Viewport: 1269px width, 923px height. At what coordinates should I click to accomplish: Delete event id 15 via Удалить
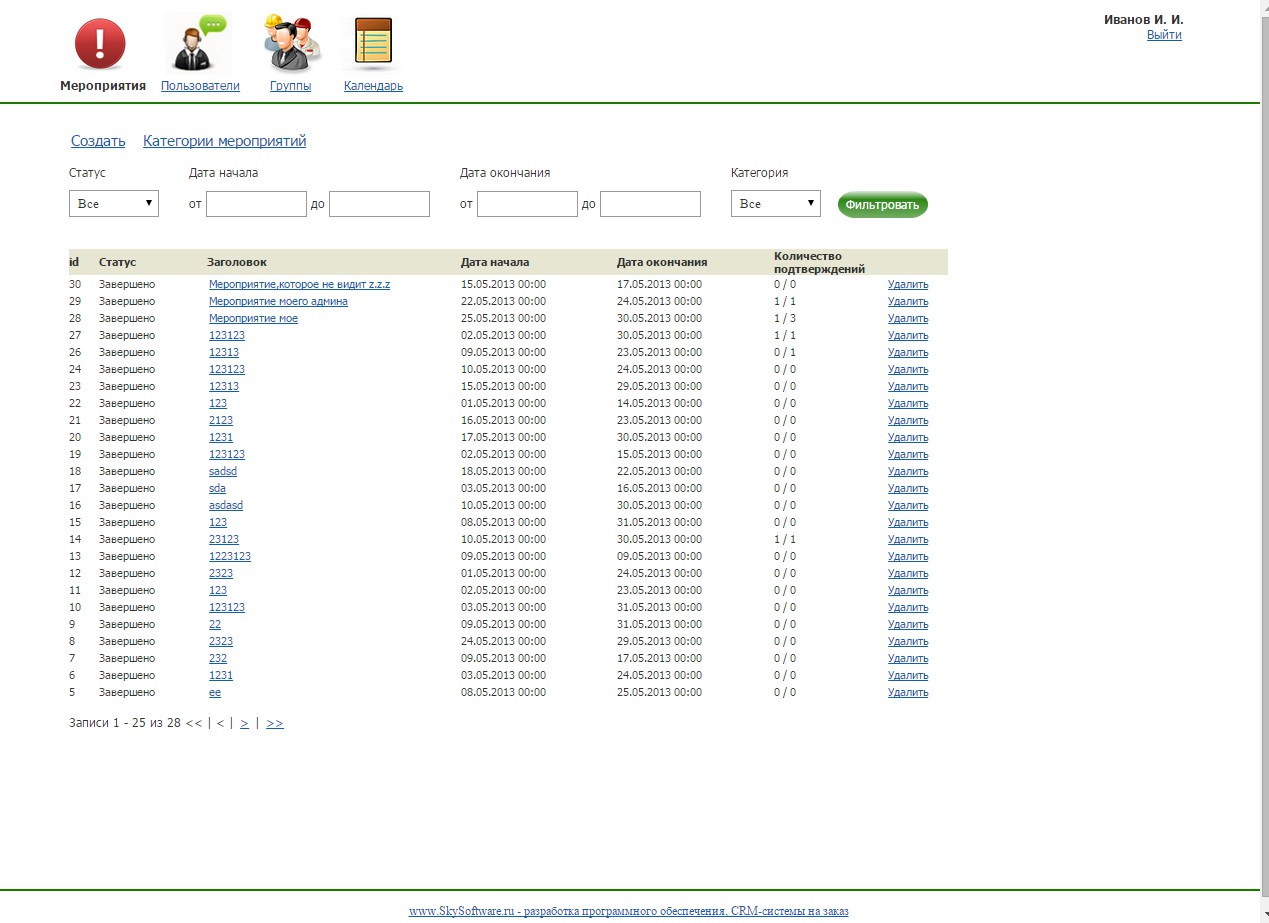[x=908, y=523]
